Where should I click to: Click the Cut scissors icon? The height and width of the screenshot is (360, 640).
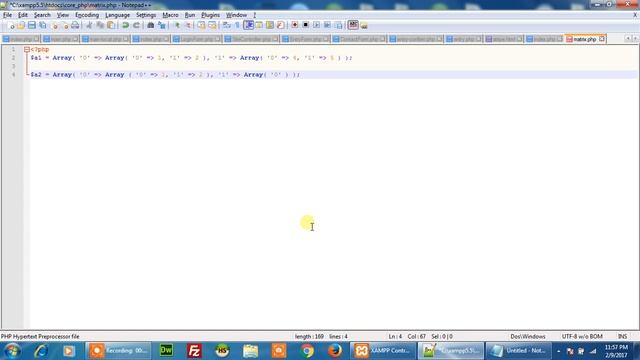(x=89, y=25)
